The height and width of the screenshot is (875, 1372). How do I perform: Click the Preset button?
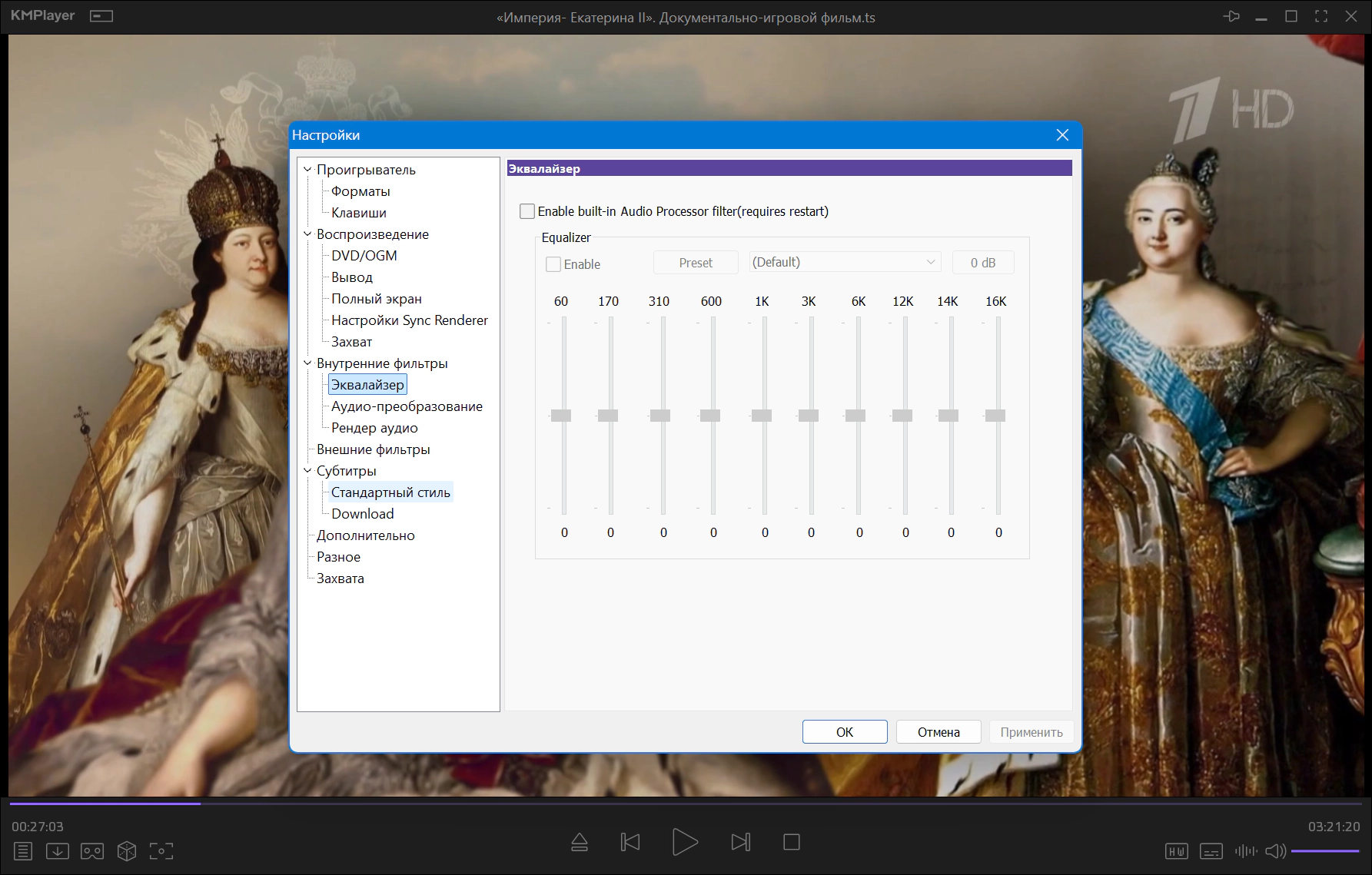click(696, 263)
